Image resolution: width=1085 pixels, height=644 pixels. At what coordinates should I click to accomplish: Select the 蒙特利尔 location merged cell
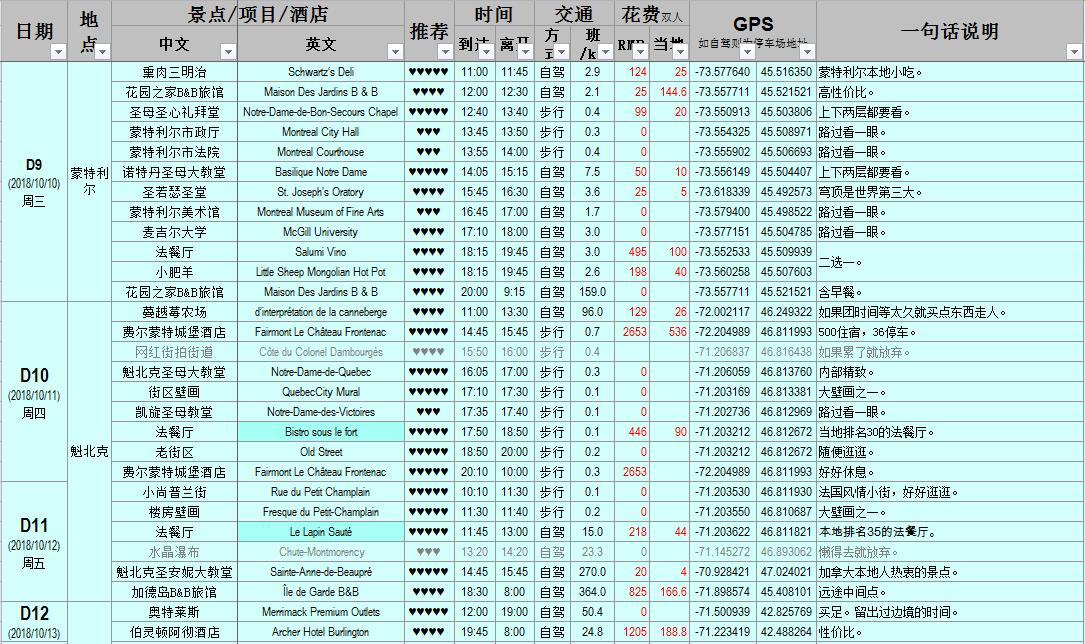tap(89, 182)
